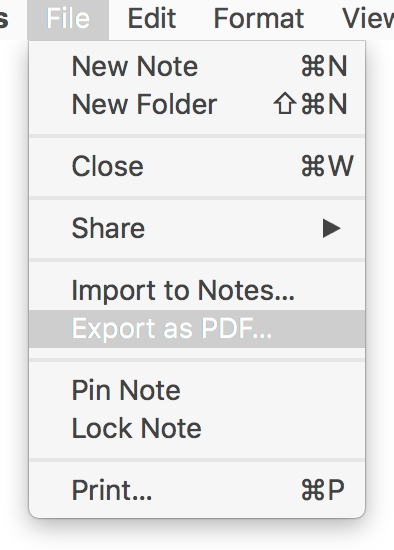This screenshot has height=550, width=394.
Task: Open the Share submenu arrow
Action: tap(331, 228)
